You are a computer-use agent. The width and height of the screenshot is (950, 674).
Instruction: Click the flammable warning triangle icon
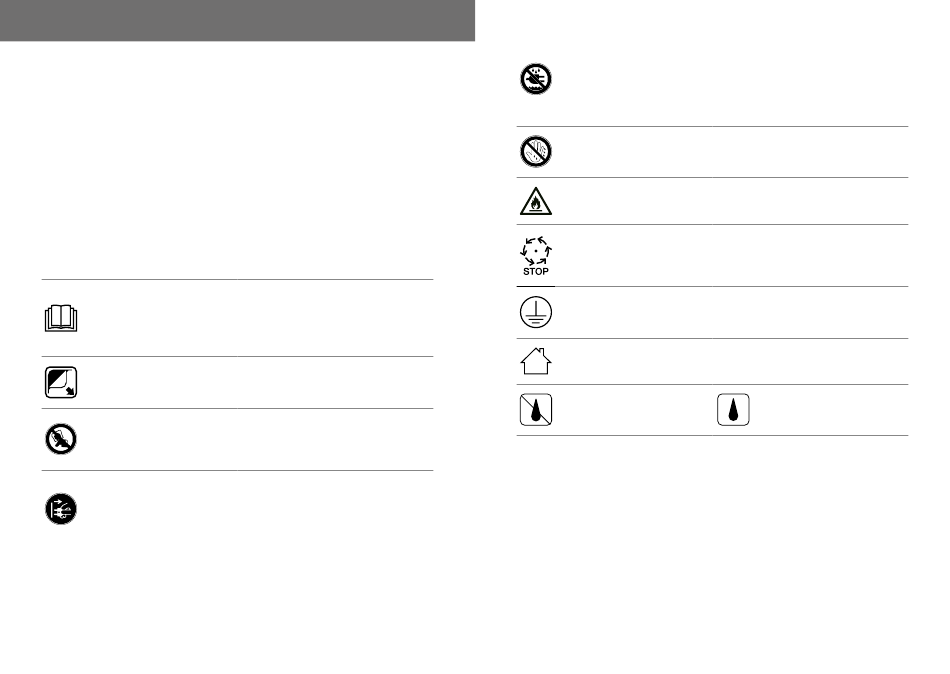click(536, 201)
